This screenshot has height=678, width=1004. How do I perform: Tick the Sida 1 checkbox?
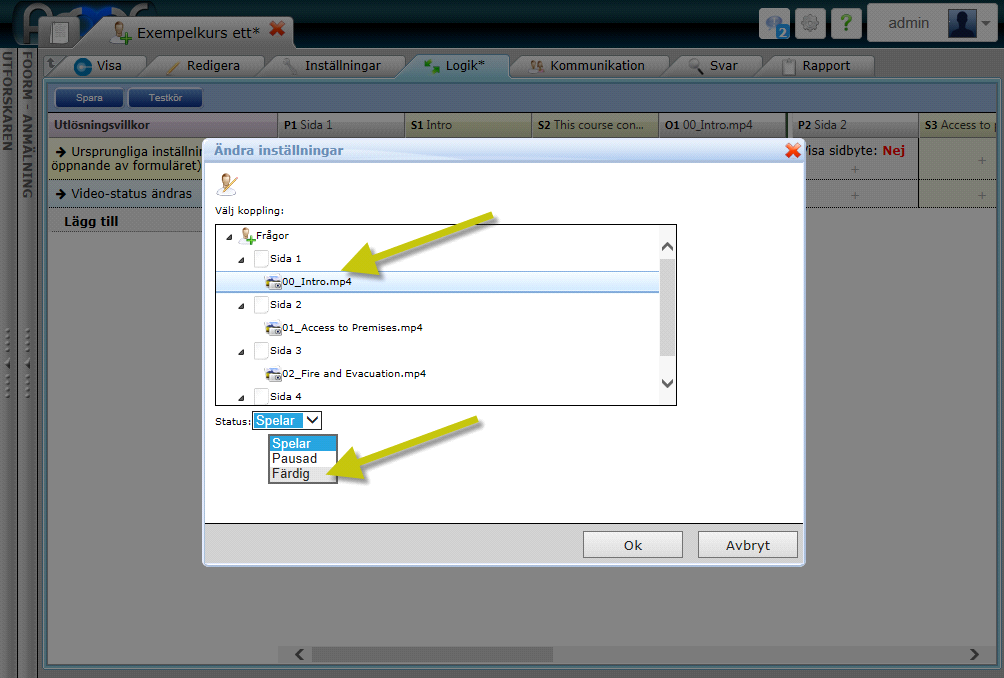pyautogui.click(x=261, y=259)
